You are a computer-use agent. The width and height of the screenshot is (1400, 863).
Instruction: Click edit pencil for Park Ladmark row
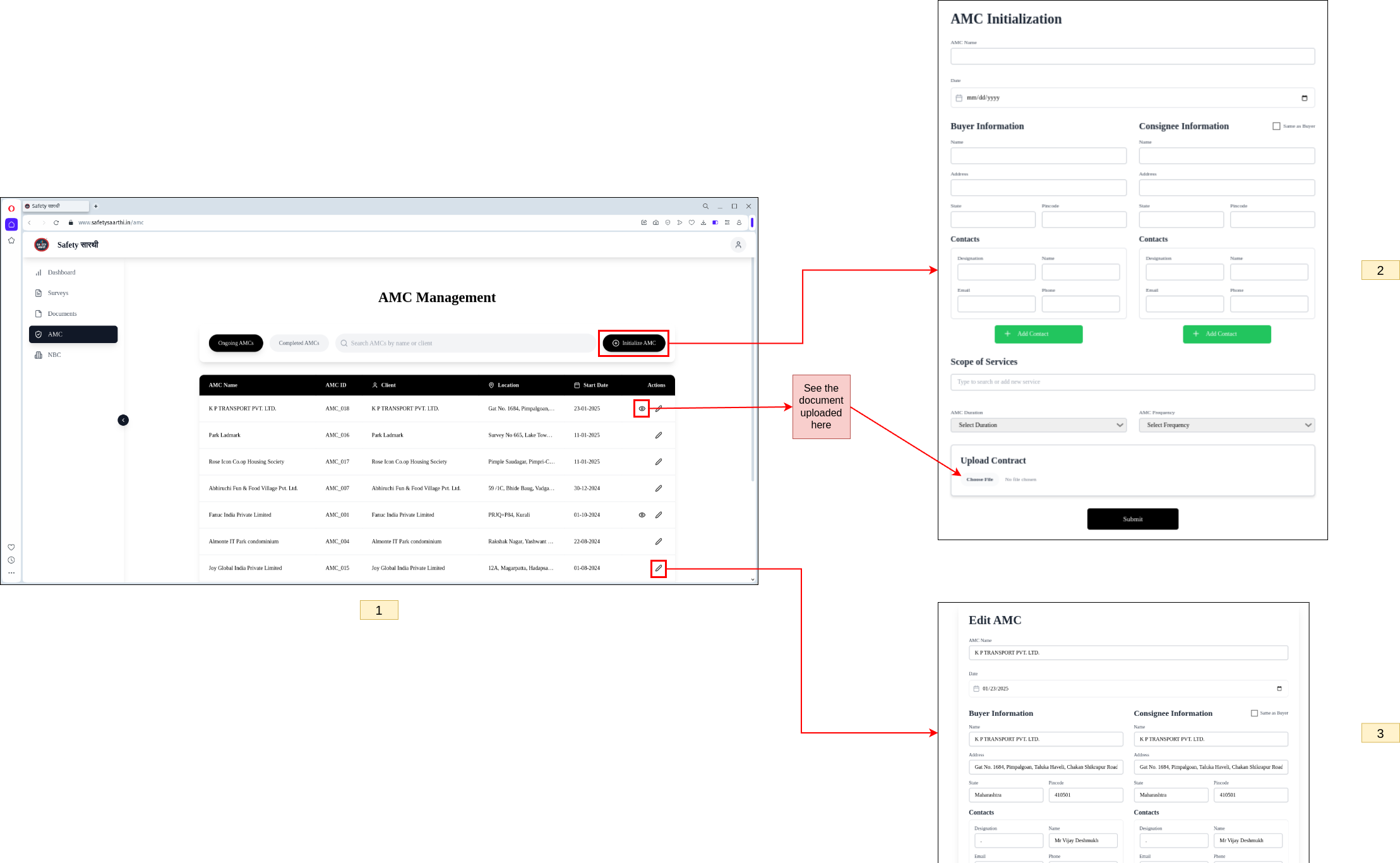[x=658, y=435]
